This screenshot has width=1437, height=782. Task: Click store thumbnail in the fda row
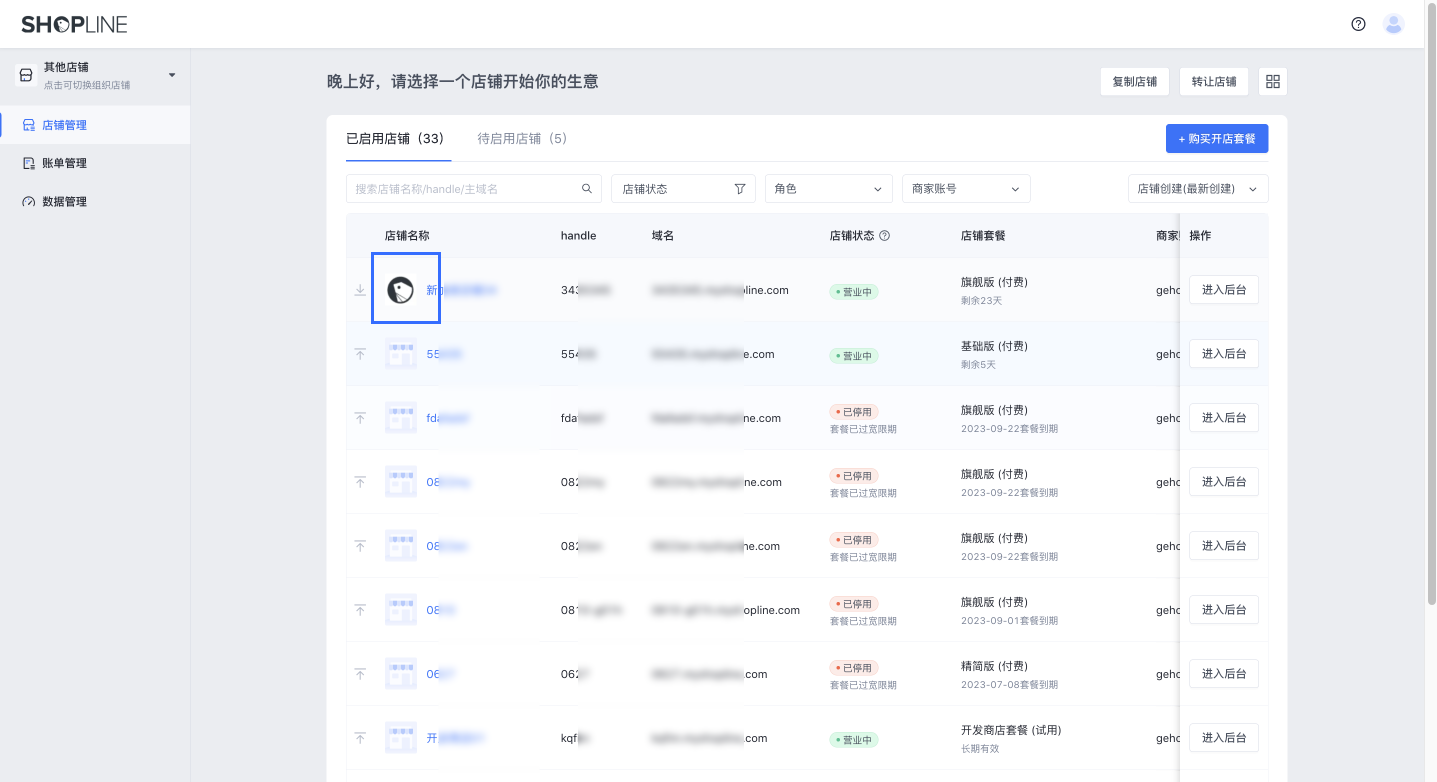pos(401,418)
